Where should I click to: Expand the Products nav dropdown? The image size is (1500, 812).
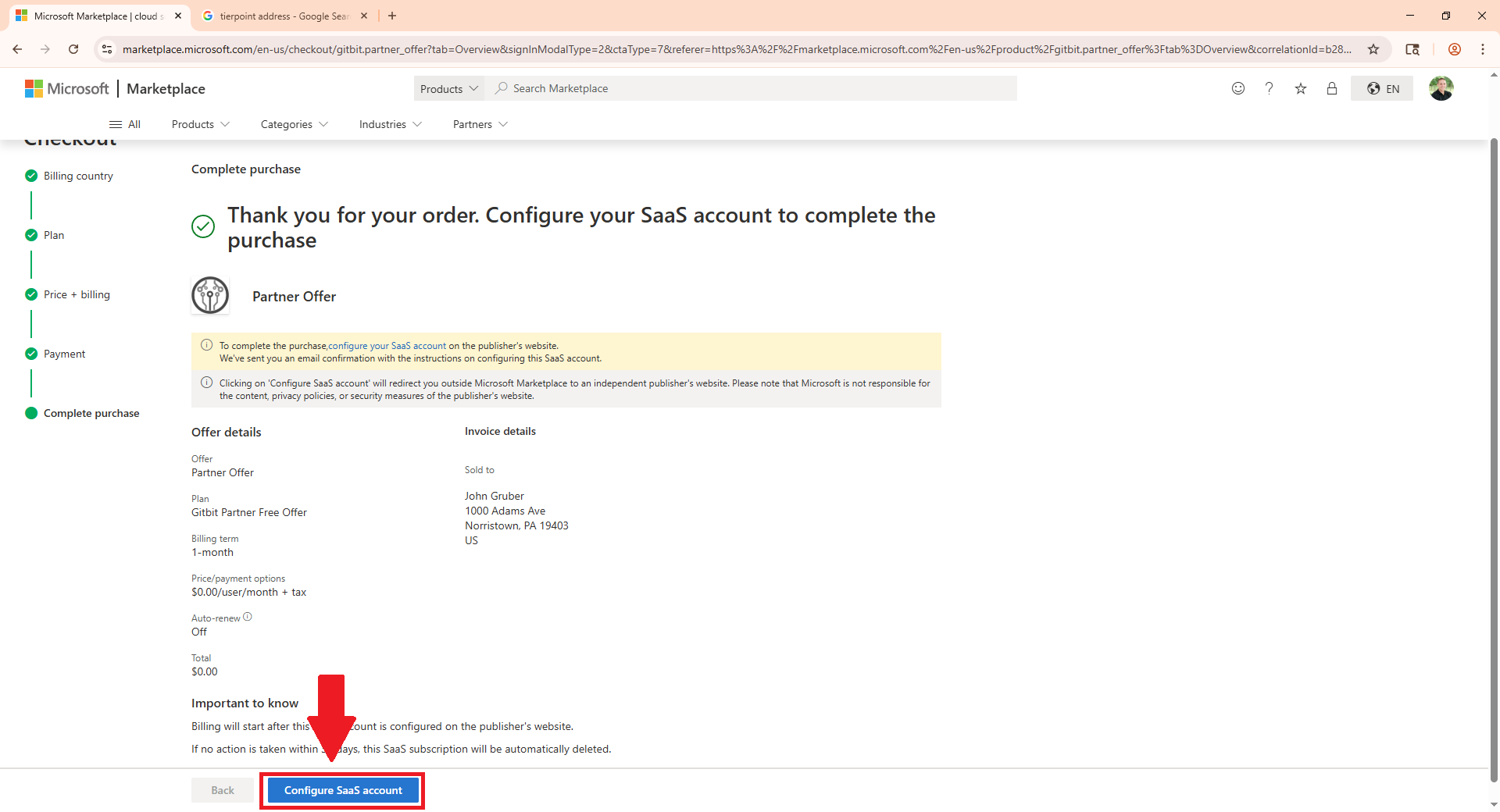[x=201, y=124]
